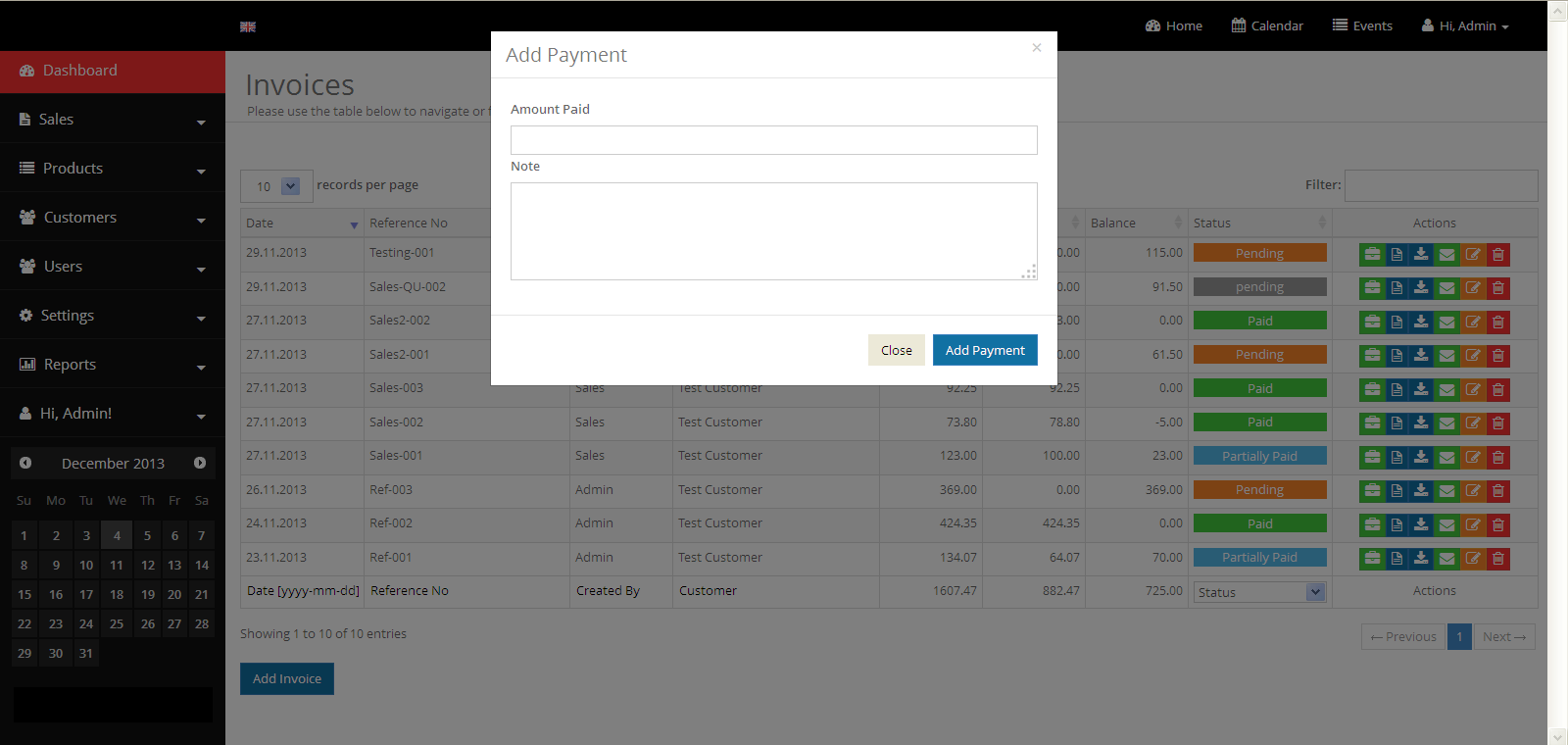The width and height of the screenshot is (1568, 745).
Task: Delete the Sales-001 invoice using trash icon
Action: coord(1498,457)
